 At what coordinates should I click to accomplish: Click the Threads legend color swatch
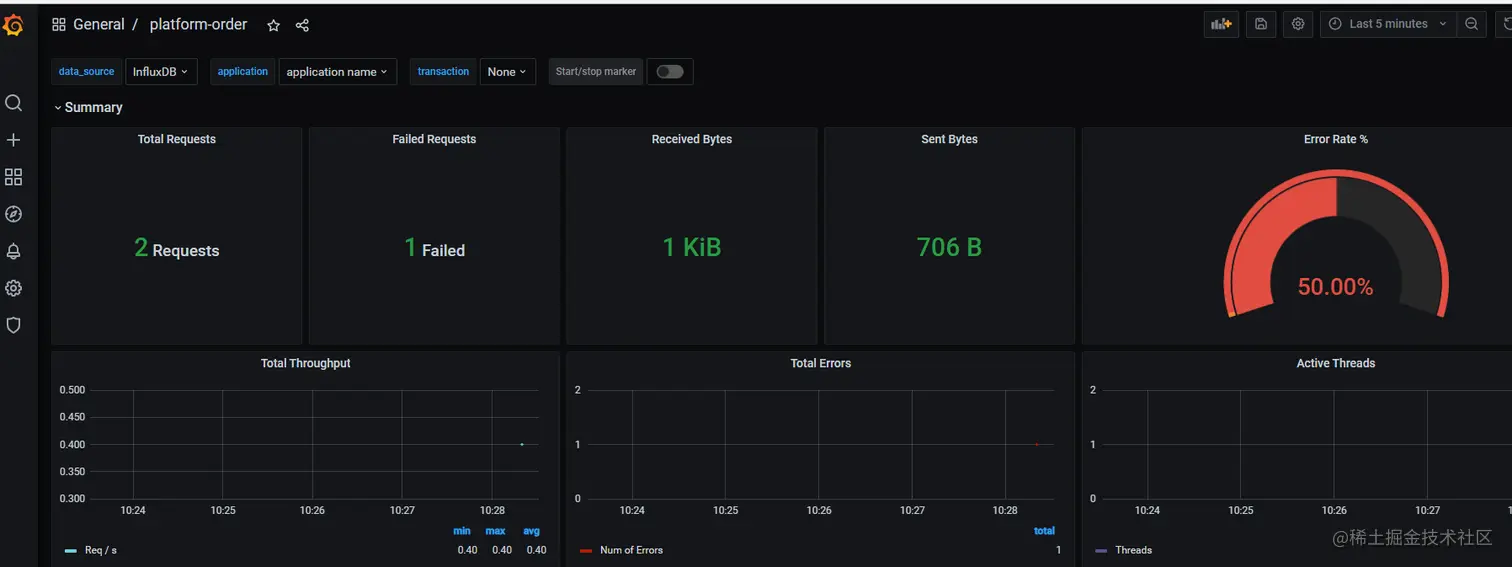click(x=1101, y=550)
